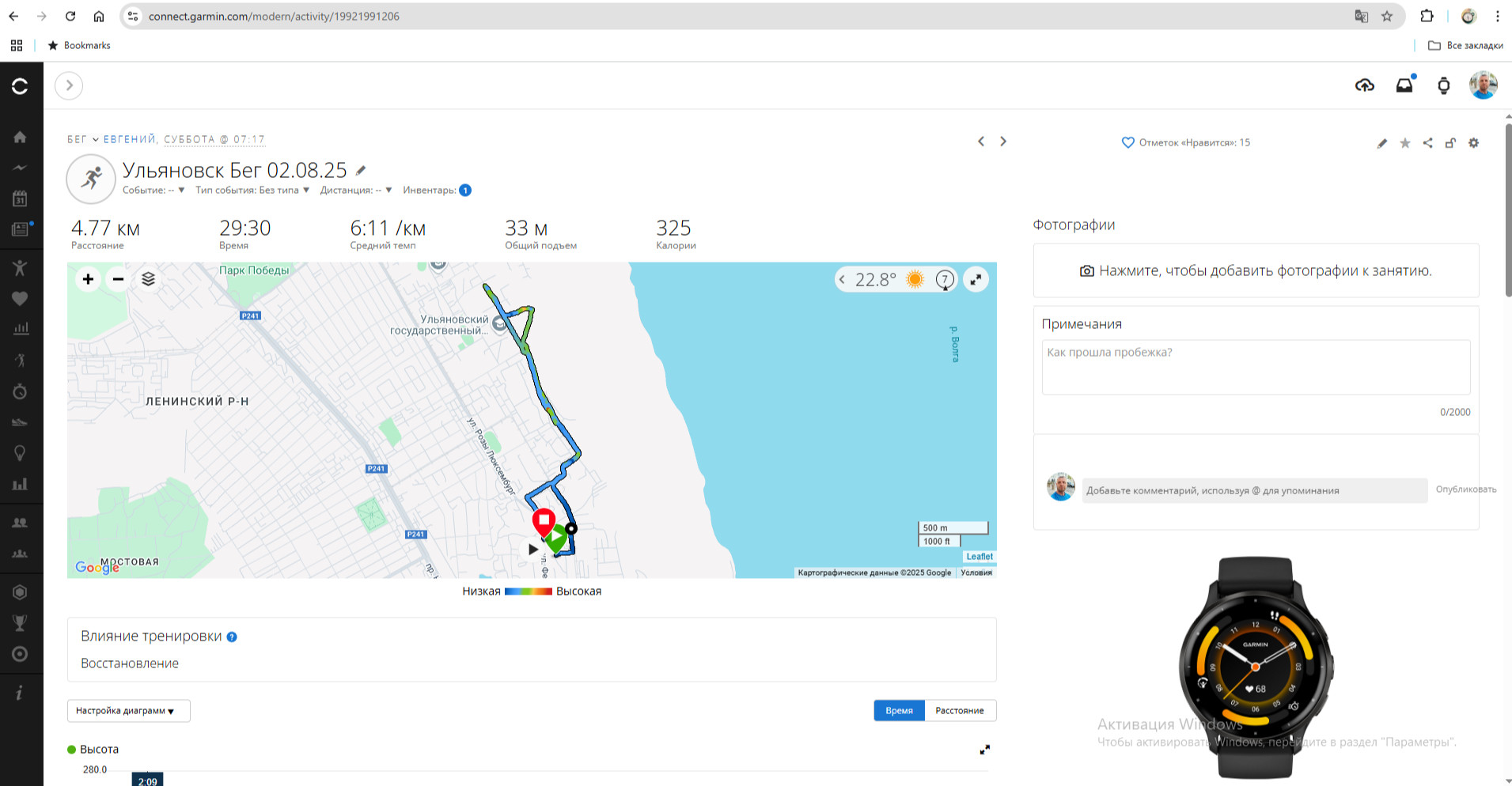The width and height of the screenshot is (1512, 786).
Task: Open the watch devices icon
Action: click(x=1444, y=85)
